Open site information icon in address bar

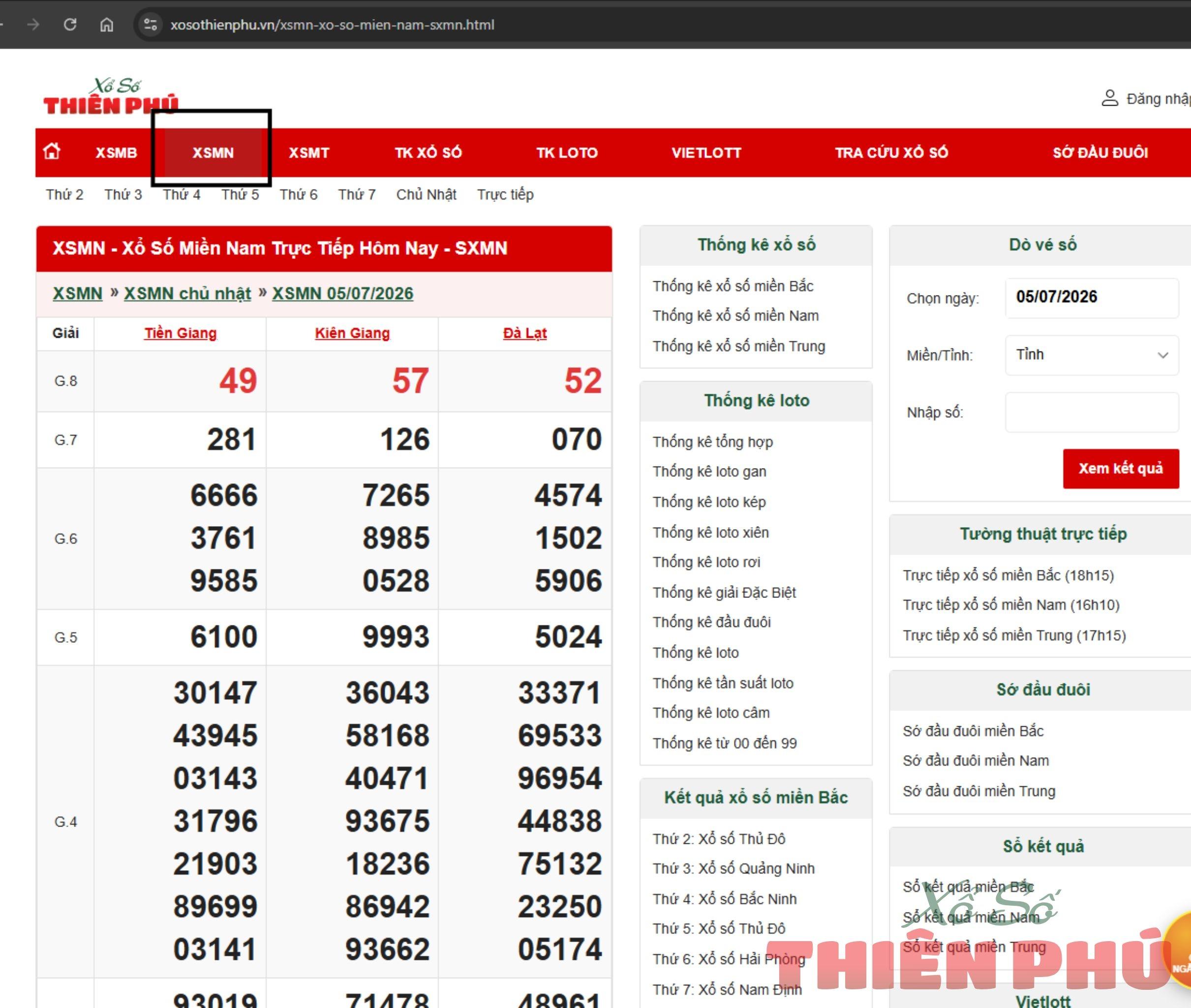pos(151,25)
